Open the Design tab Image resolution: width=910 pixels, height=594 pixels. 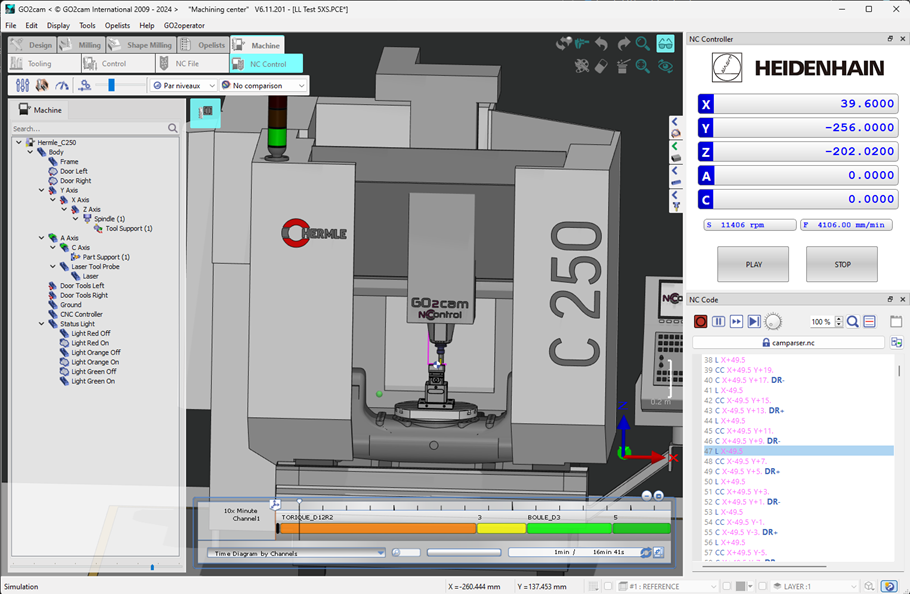(32, 45)
